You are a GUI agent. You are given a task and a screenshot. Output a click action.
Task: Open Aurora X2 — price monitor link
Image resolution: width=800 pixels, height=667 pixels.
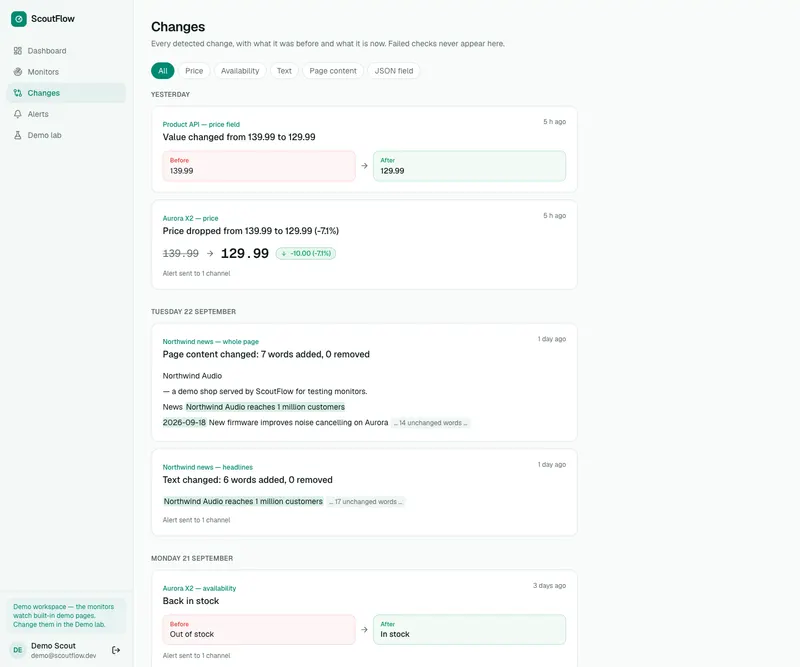click(190, 218)
